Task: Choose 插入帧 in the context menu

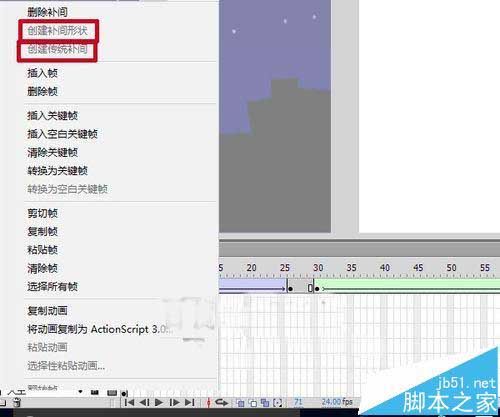Action: (x=42, y=73)
